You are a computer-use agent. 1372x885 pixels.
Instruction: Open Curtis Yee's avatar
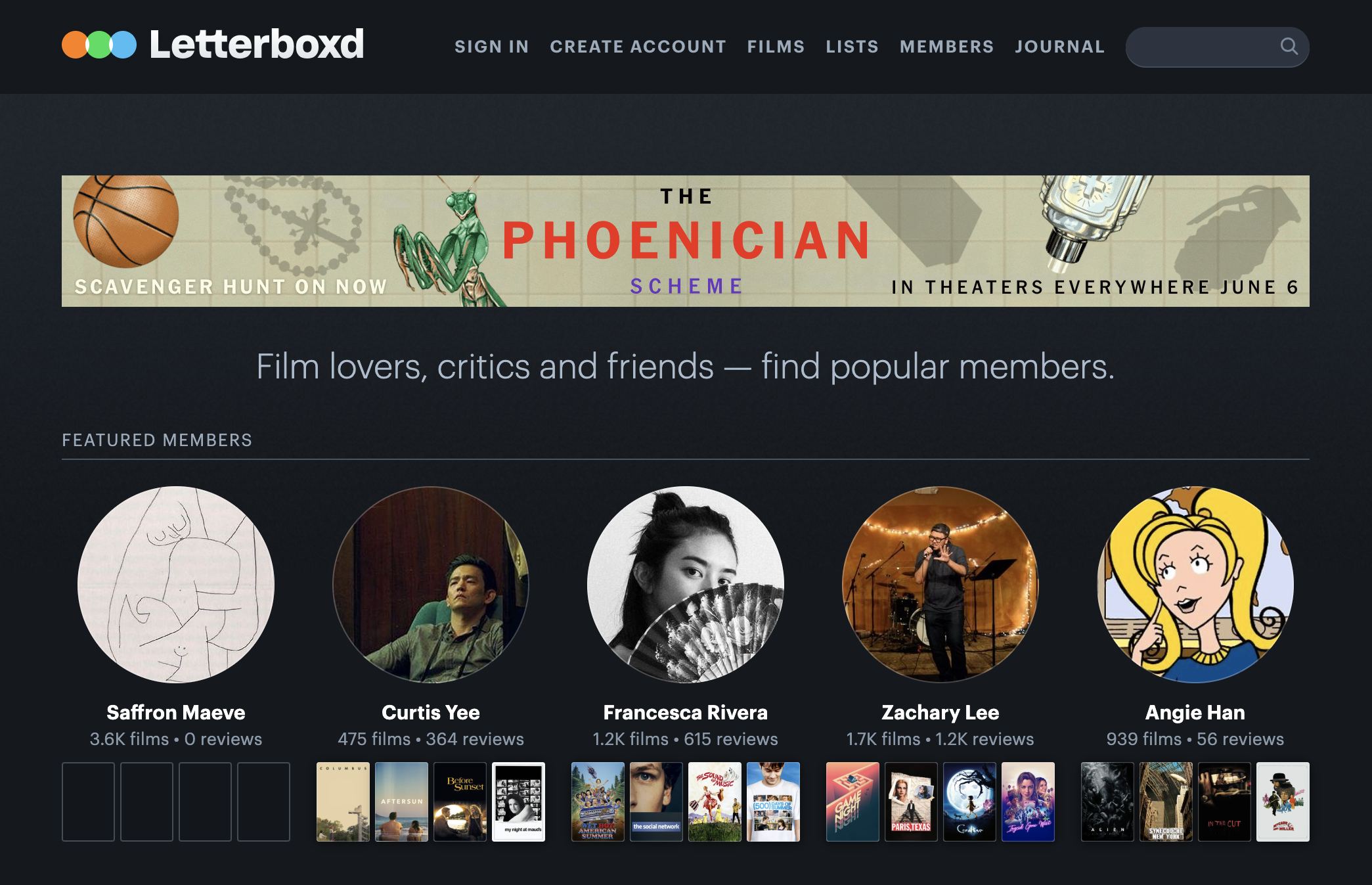coord(431,585)
